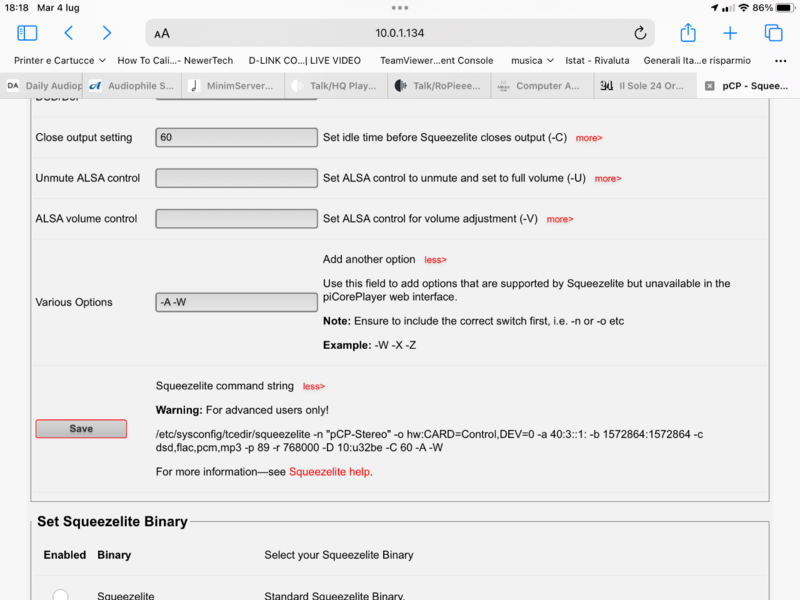Navigate back with the back arrow

tap(68, 33)
